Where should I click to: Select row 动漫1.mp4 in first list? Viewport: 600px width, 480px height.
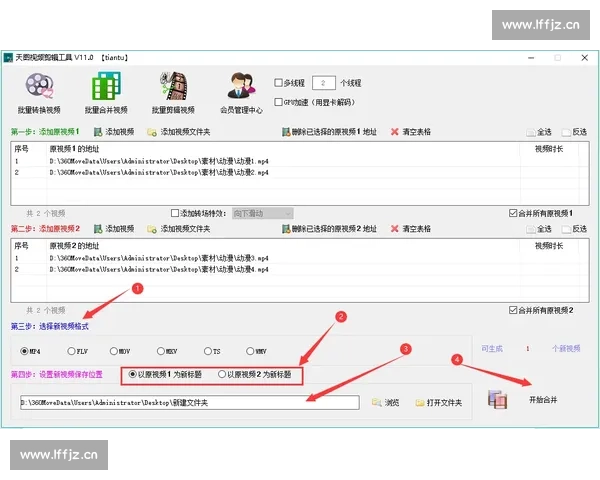(299, 161)
